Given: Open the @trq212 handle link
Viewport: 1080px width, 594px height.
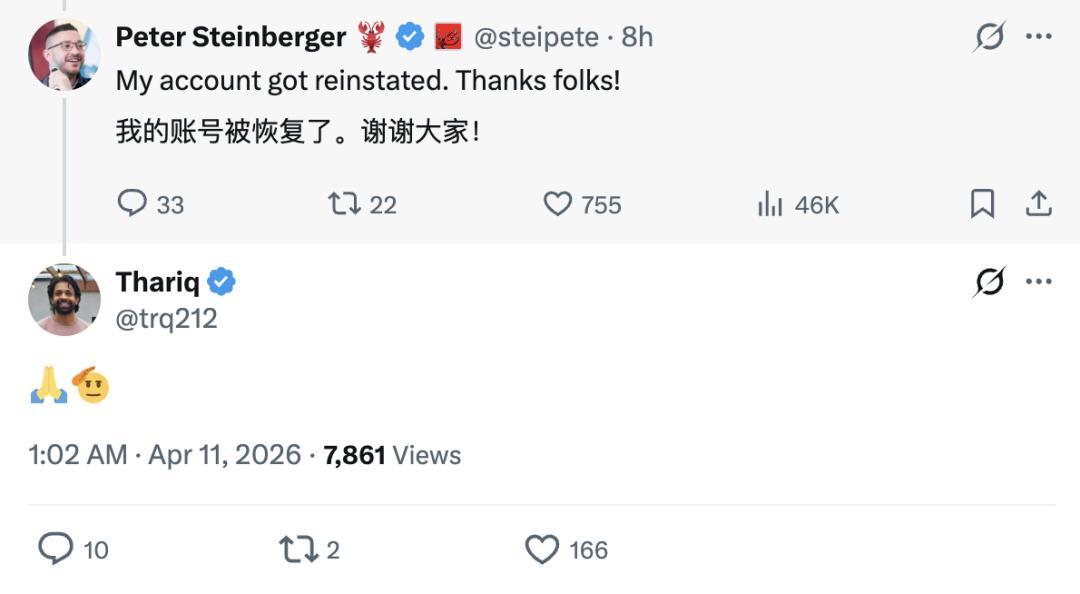Looking at the screenshot, I should pyautogui.click(x=167, y=318).
